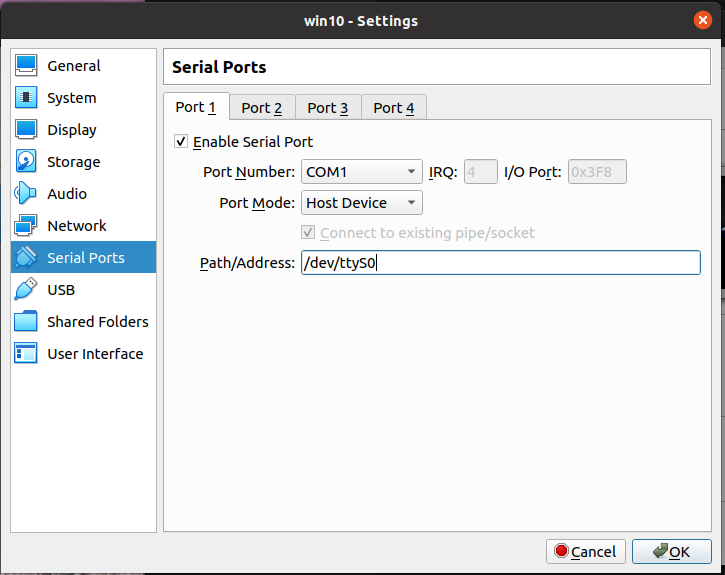The height and width of the screenshot is (575, 725).
Task: Switch to the Port 4 tab
Action: 394,108
